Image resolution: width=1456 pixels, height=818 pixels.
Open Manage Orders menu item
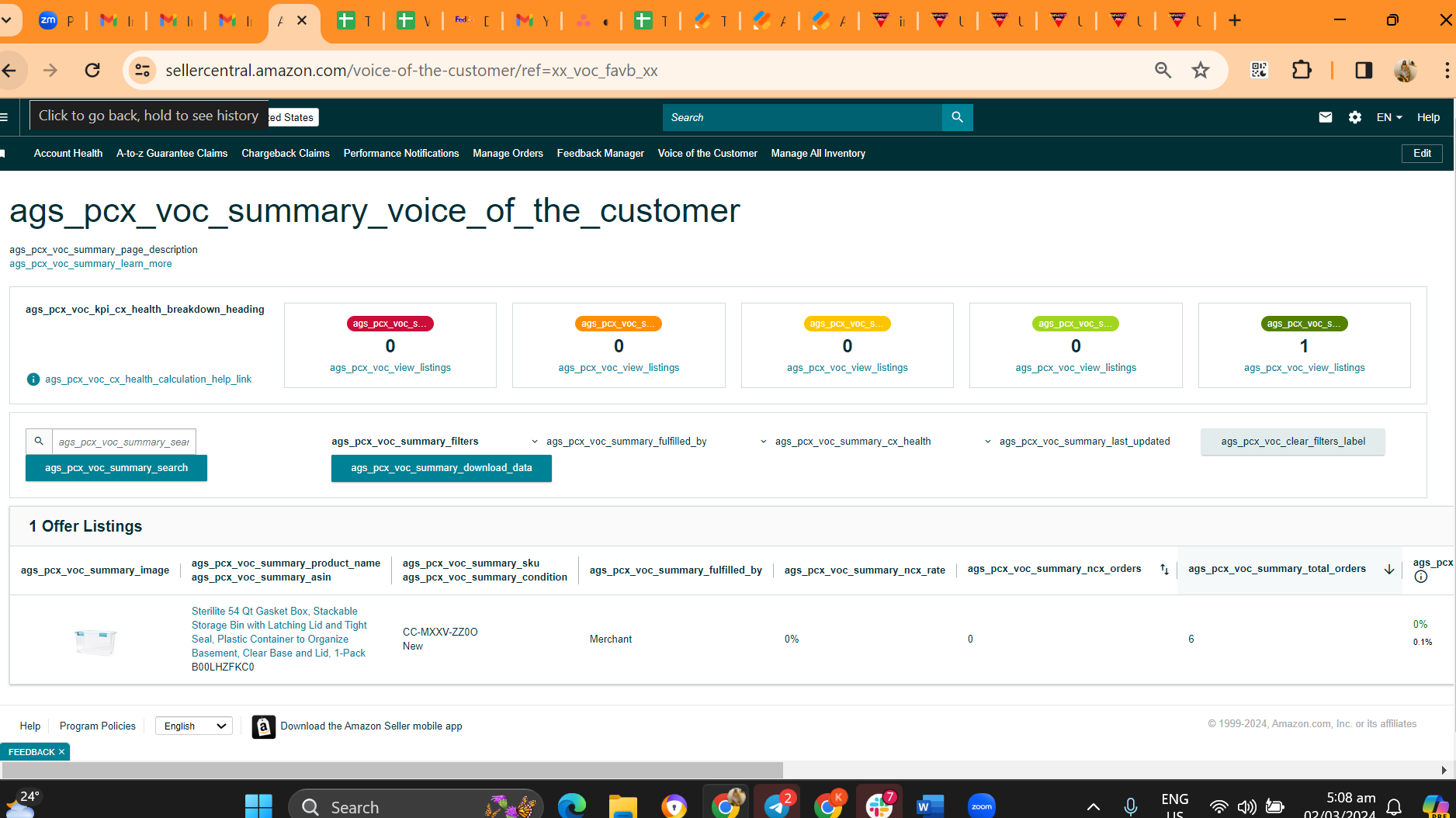[x=508, y=154]
